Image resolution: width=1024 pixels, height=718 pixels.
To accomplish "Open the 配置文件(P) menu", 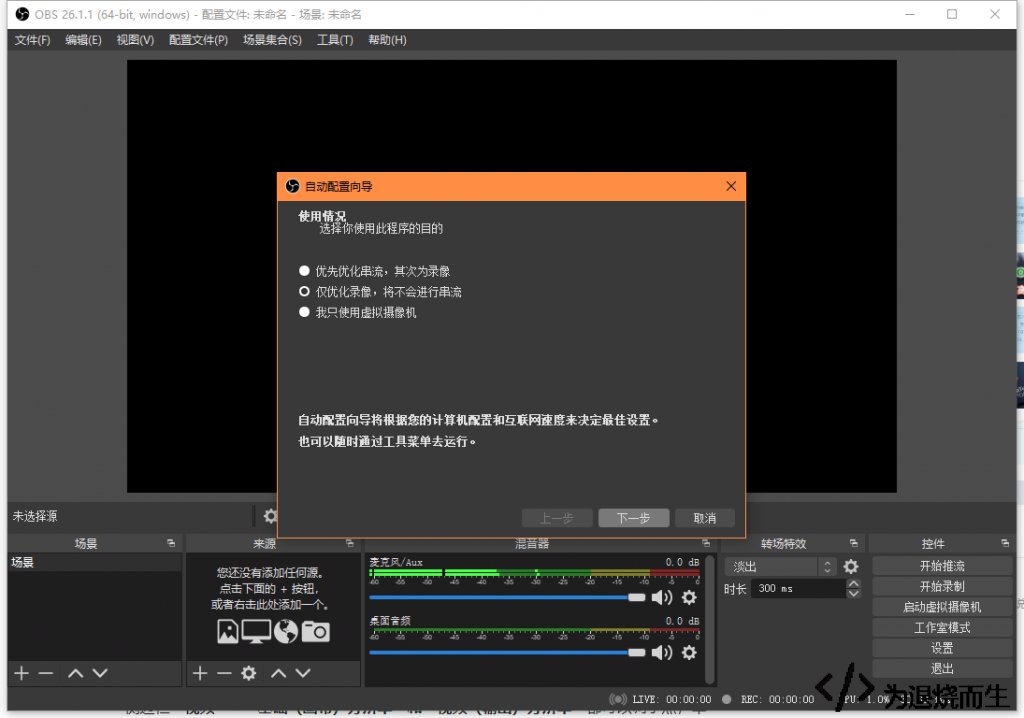I will [199, 40].
